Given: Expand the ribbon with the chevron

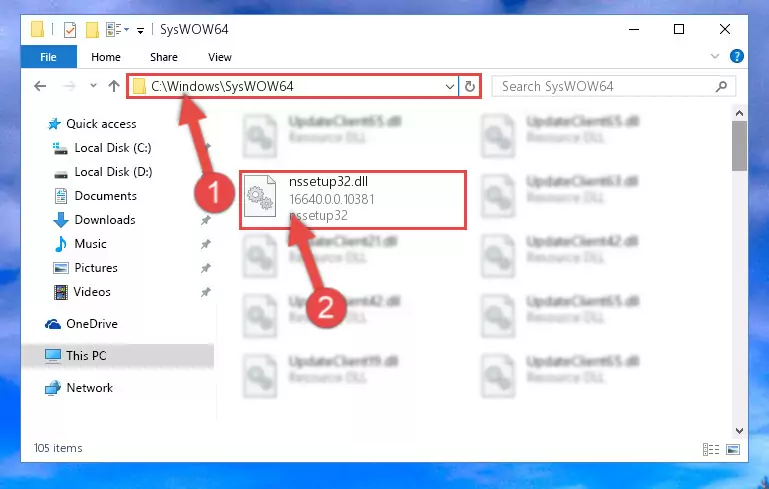Looking at the screenshot, I should (x=715, y=56).
